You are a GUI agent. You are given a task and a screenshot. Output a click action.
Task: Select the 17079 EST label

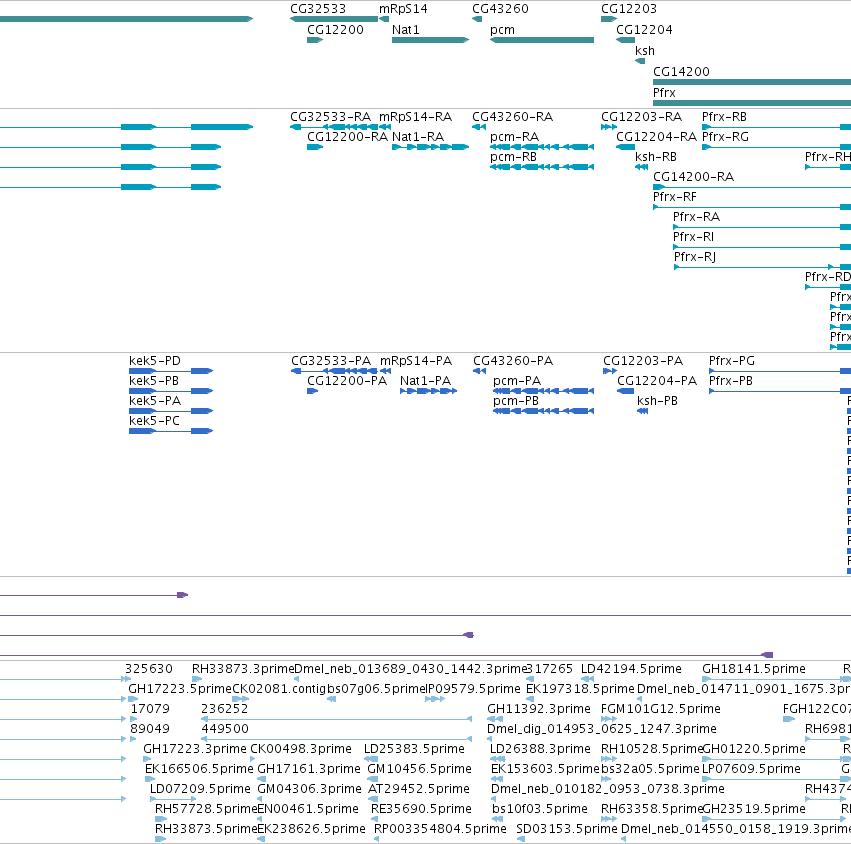click(x=150, y=709)
